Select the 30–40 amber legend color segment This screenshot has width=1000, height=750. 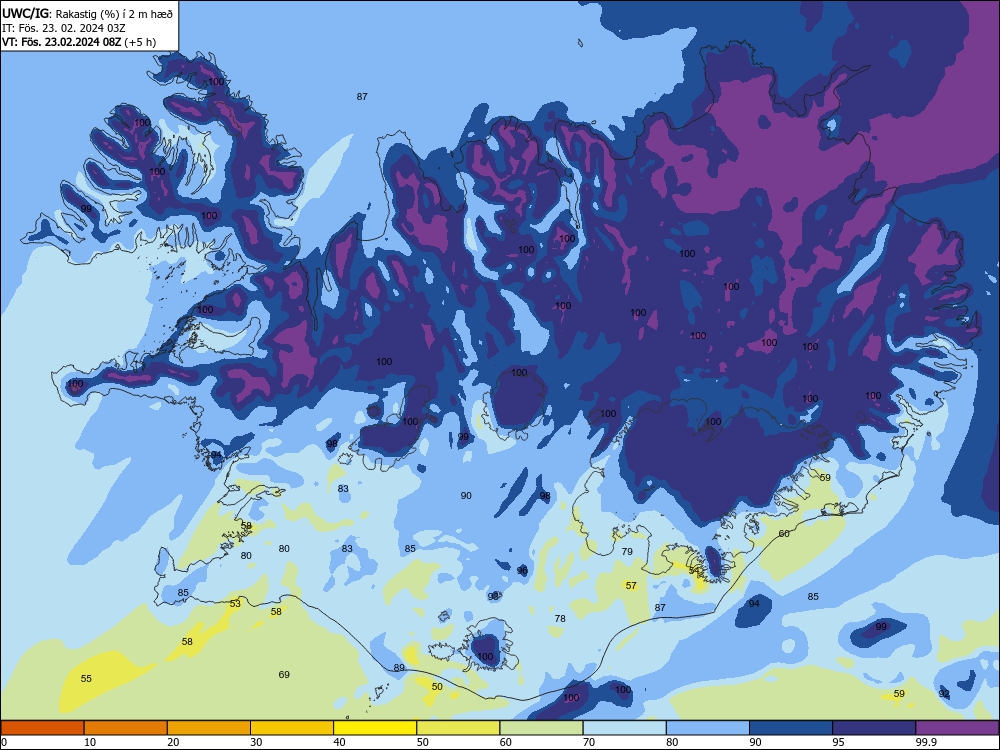pyautogui.click(x=292, y=728)
